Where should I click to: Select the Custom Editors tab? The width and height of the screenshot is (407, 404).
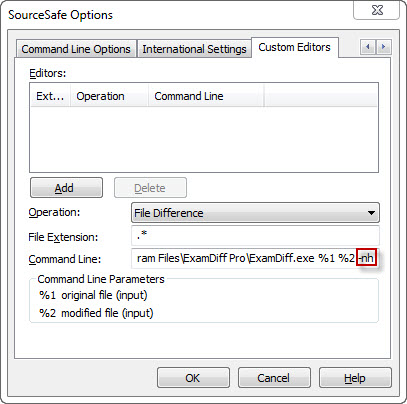click(295, 47)
